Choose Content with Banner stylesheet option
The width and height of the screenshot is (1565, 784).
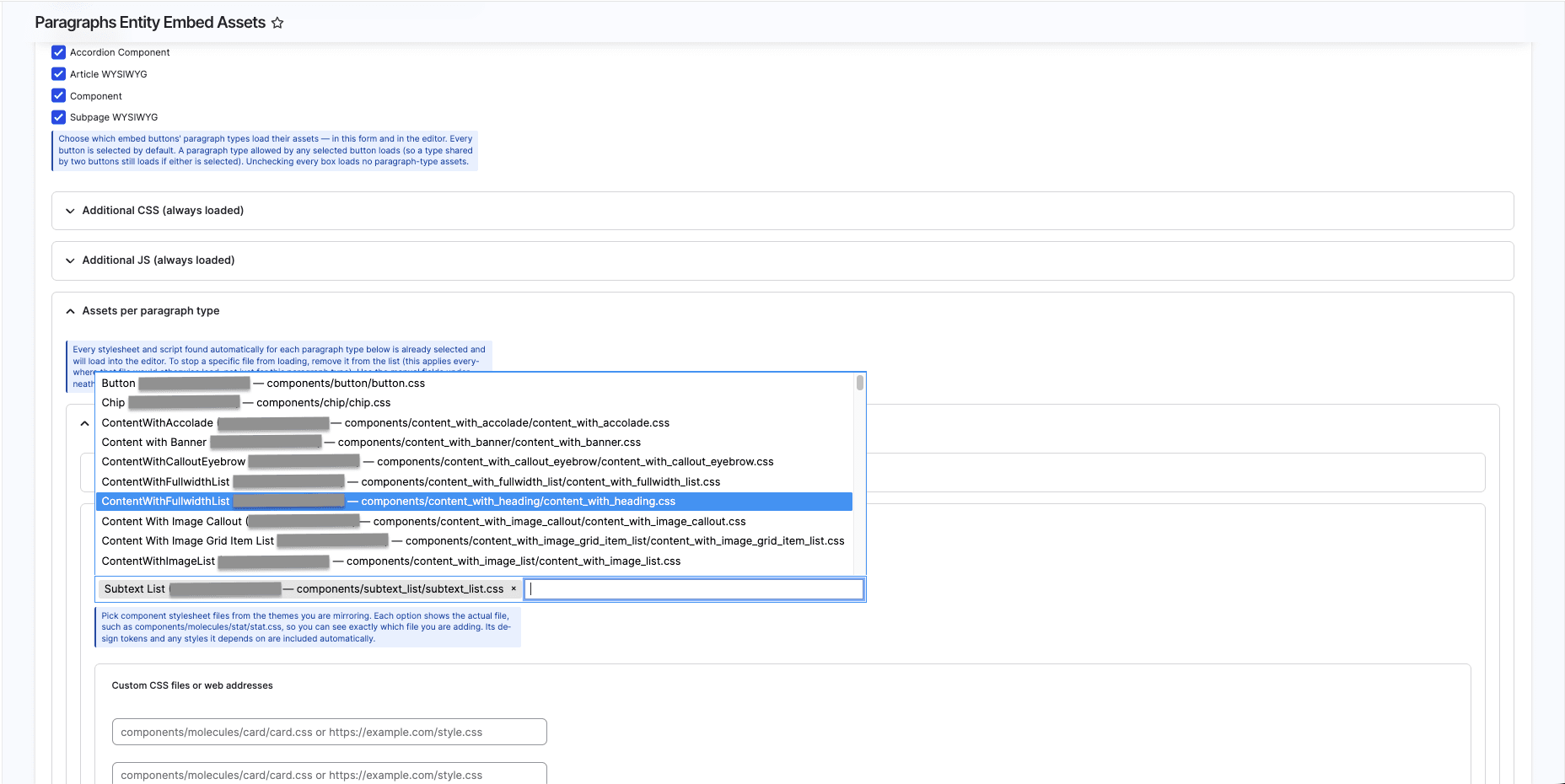tap(474, 443)
